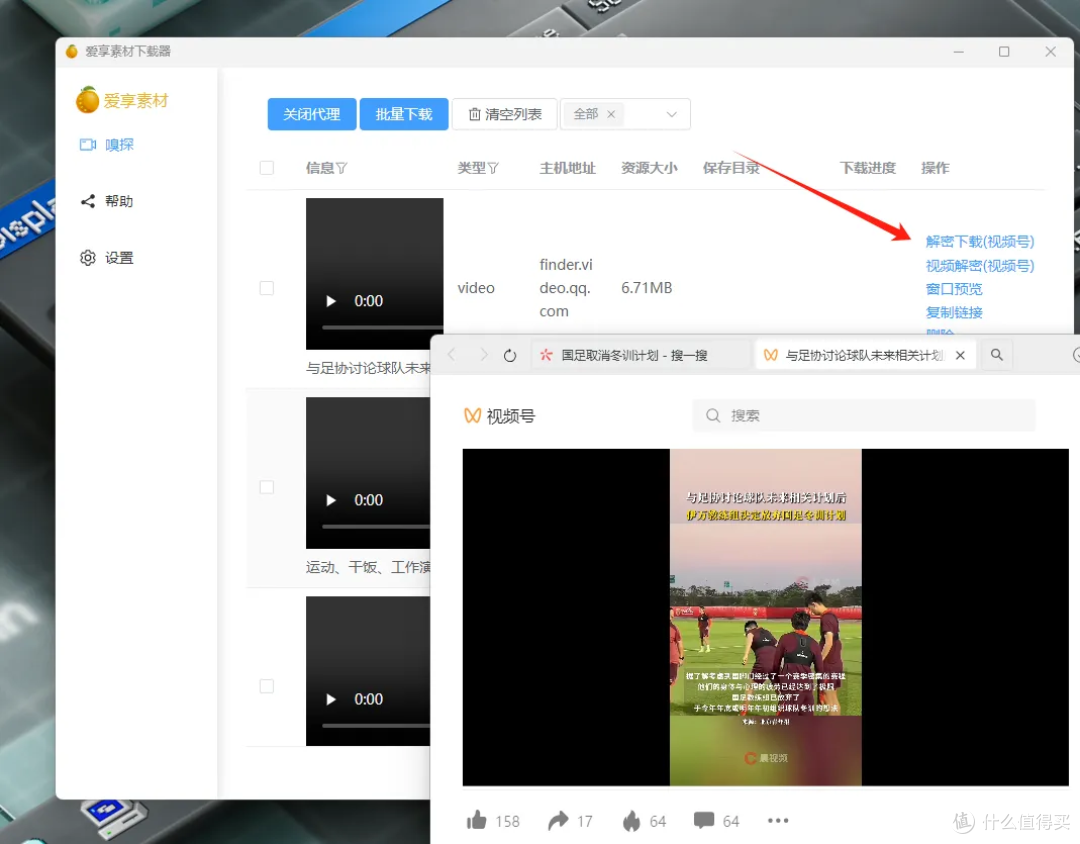Reload the browser page
This screenshot has height=844, width=1080.
(510, 356)
